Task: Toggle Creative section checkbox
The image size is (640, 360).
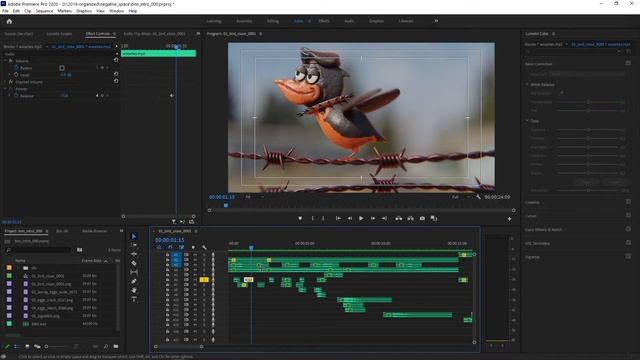Action: 628,202
